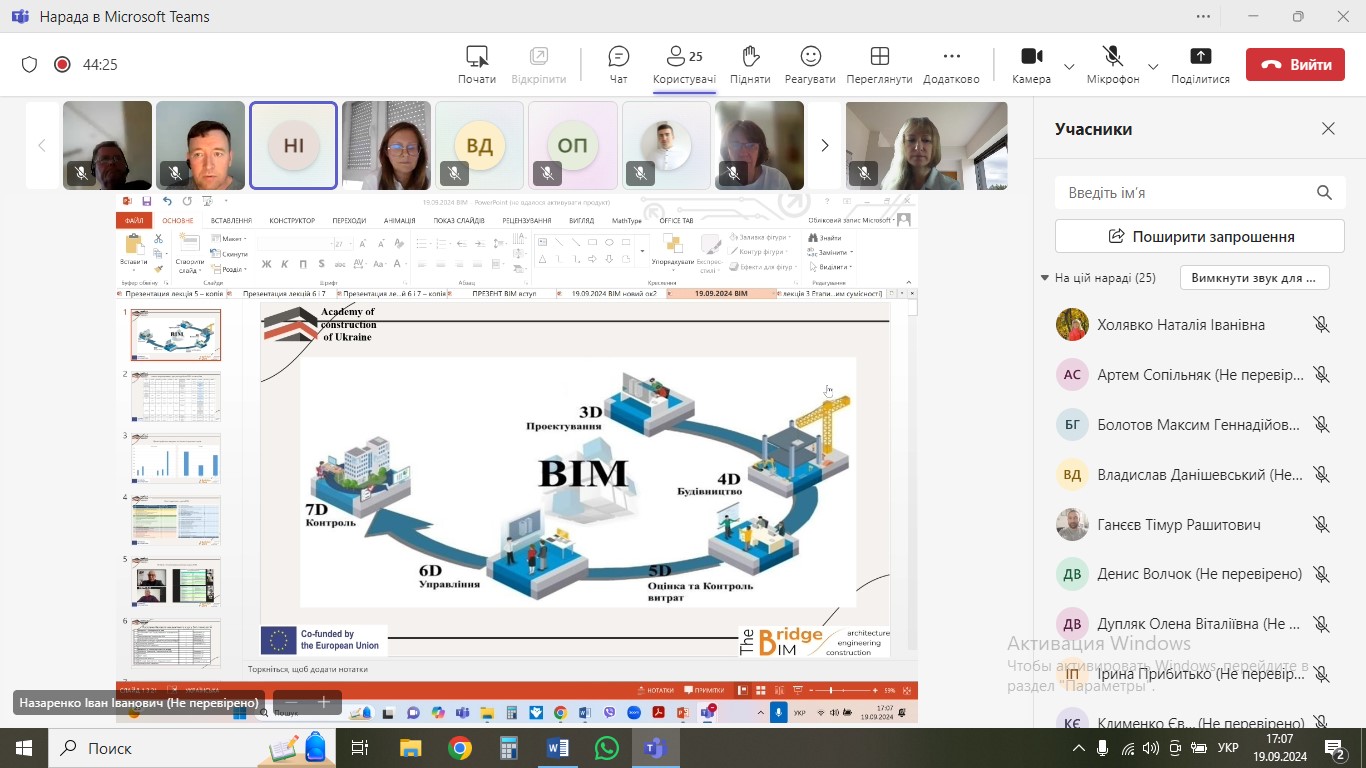Expand camera options dropdown arrow
This screenshot has height=768, width=1366.
[1069, 67]
